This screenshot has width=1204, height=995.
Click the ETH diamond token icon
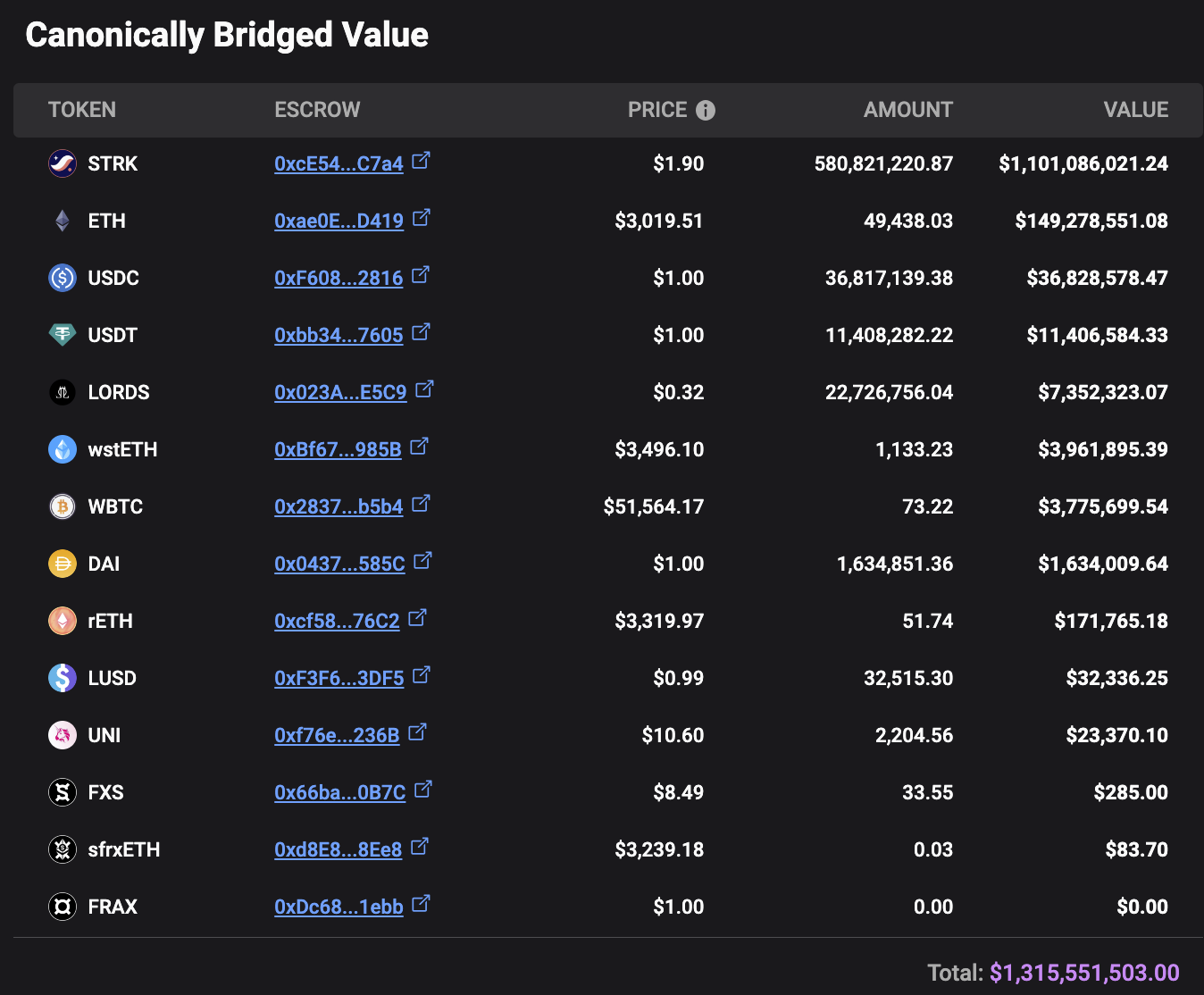pos(63,221)
